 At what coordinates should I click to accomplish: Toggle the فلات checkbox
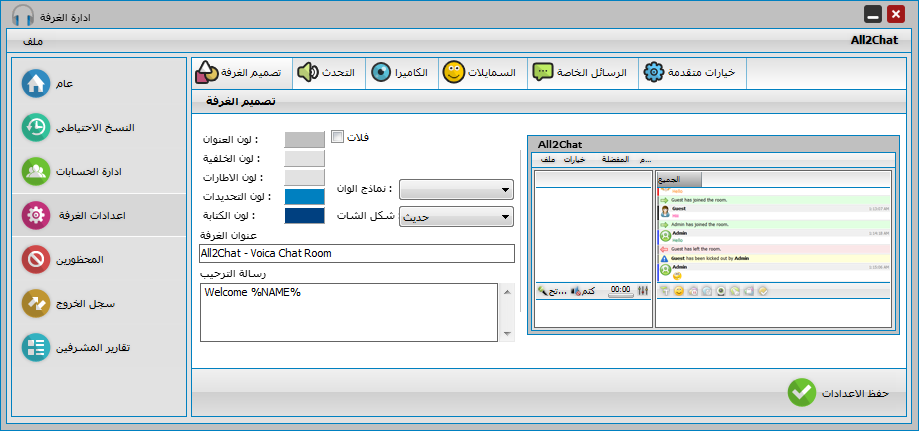click(x=337, y=137)
